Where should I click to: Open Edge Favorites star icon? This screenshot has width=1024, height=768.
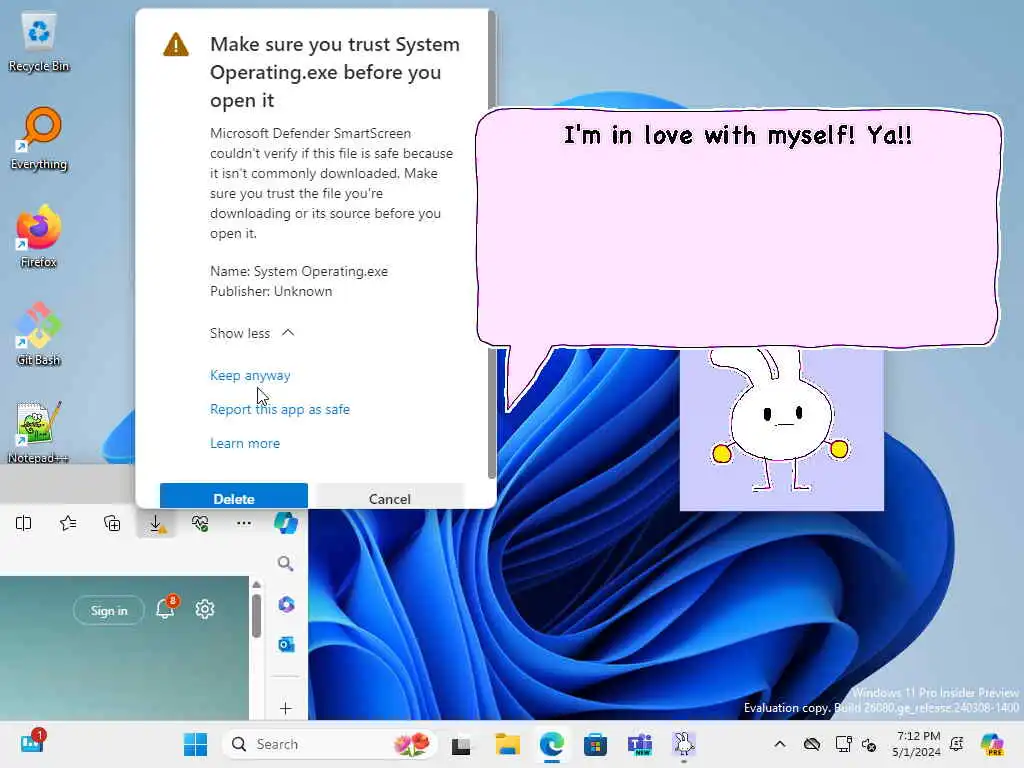(68, 523)
